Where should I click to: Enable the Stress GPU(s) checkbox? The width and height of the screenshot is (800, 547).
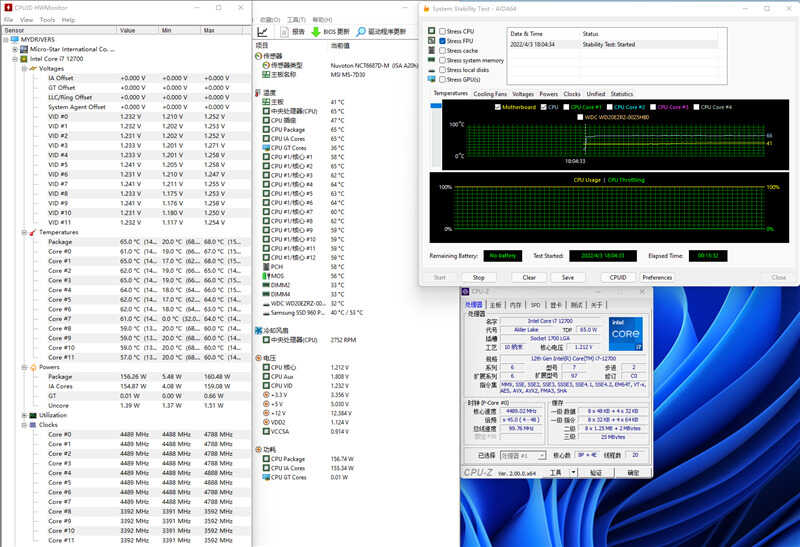point(442,80)
